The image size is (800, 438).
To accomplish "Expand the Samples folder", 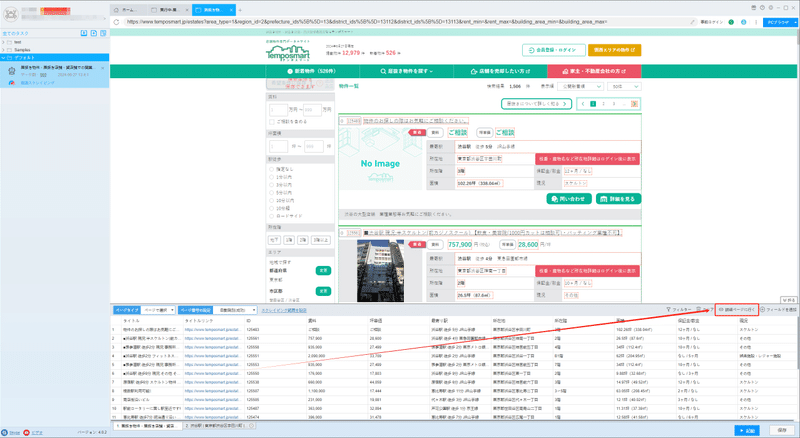I will (3, 50).
